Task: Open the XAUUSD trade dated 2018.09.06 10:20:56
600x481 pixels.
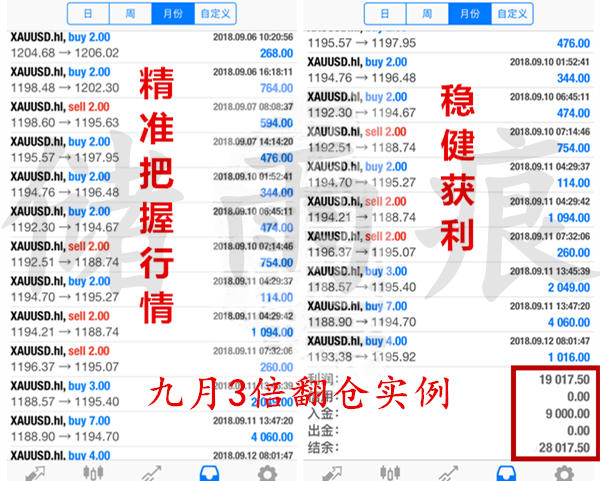Action: click(150, 44)
